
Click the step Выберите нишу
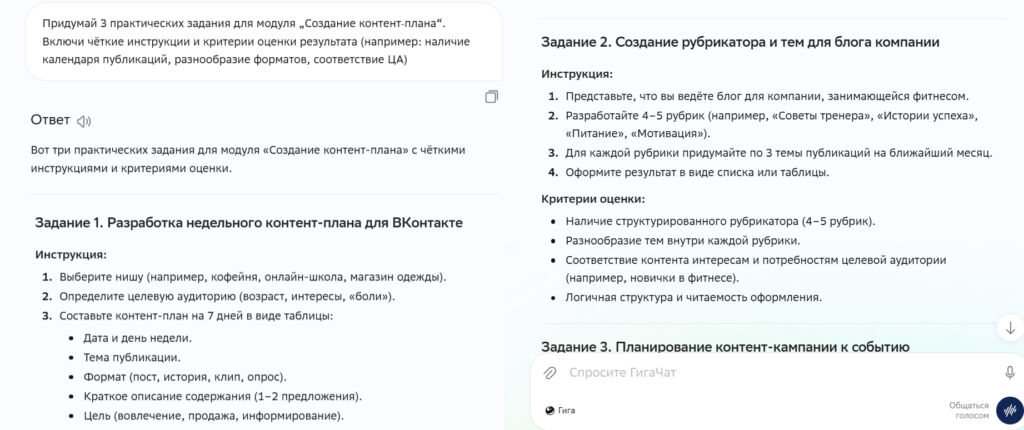click(x=250, y=277)
